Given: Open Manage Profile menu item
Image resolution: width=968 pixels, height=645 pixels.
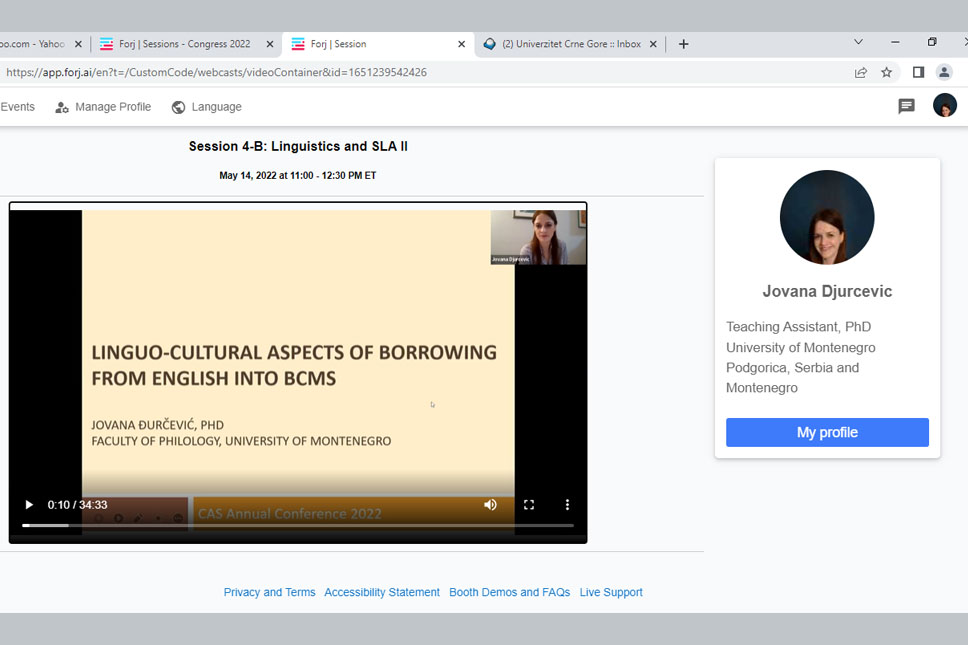Looking at the screenshot, I should pos(103,107).
